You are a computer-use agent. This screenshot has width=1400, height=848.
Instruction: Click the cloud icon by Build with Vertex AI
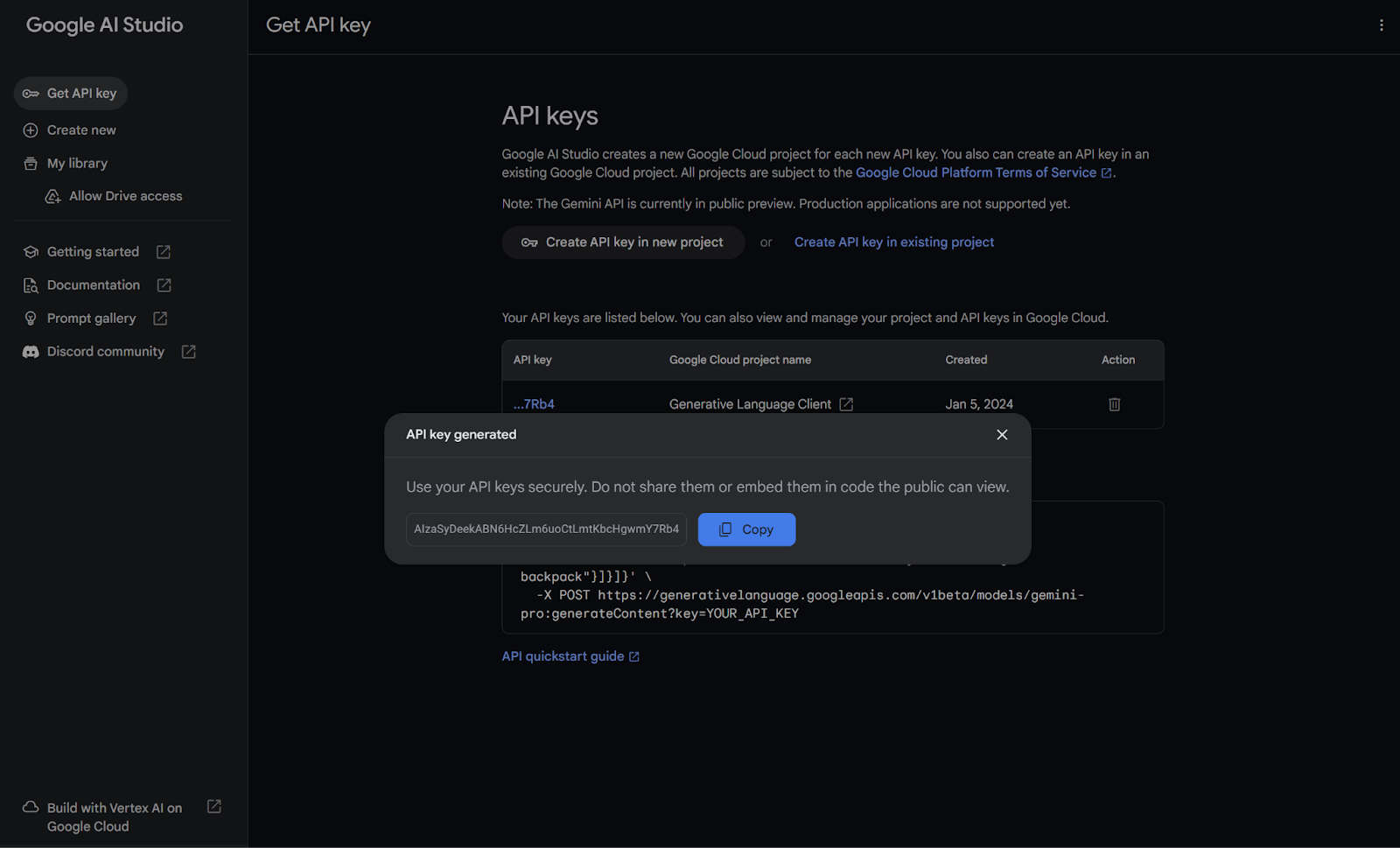pos(31,807)
